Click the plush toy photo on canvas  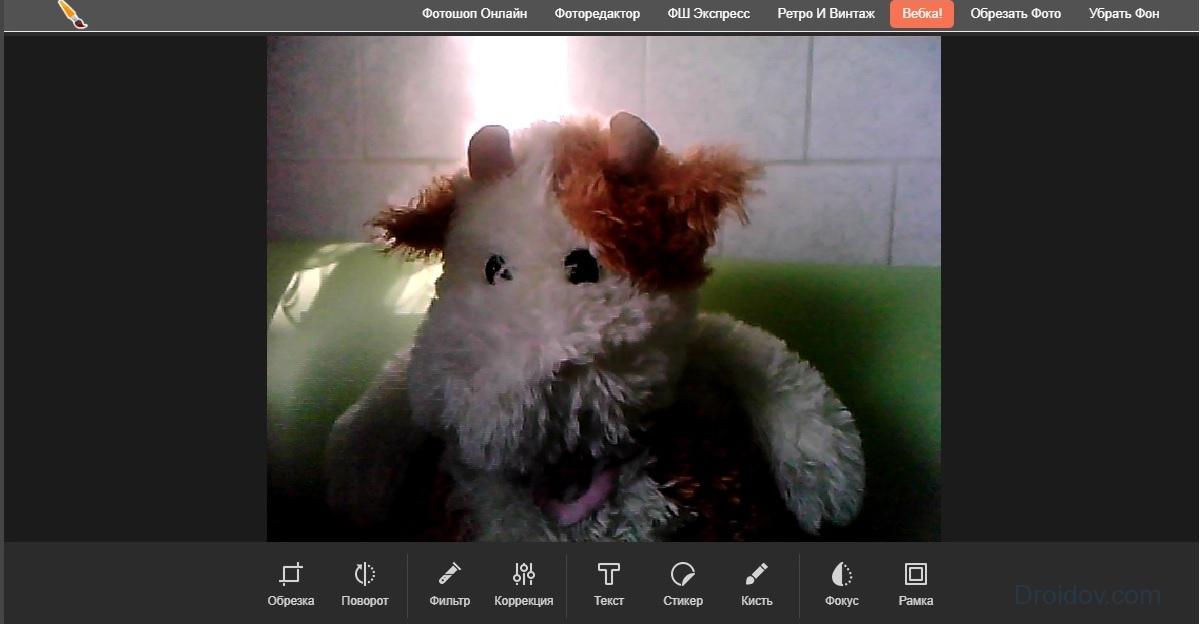604,289
